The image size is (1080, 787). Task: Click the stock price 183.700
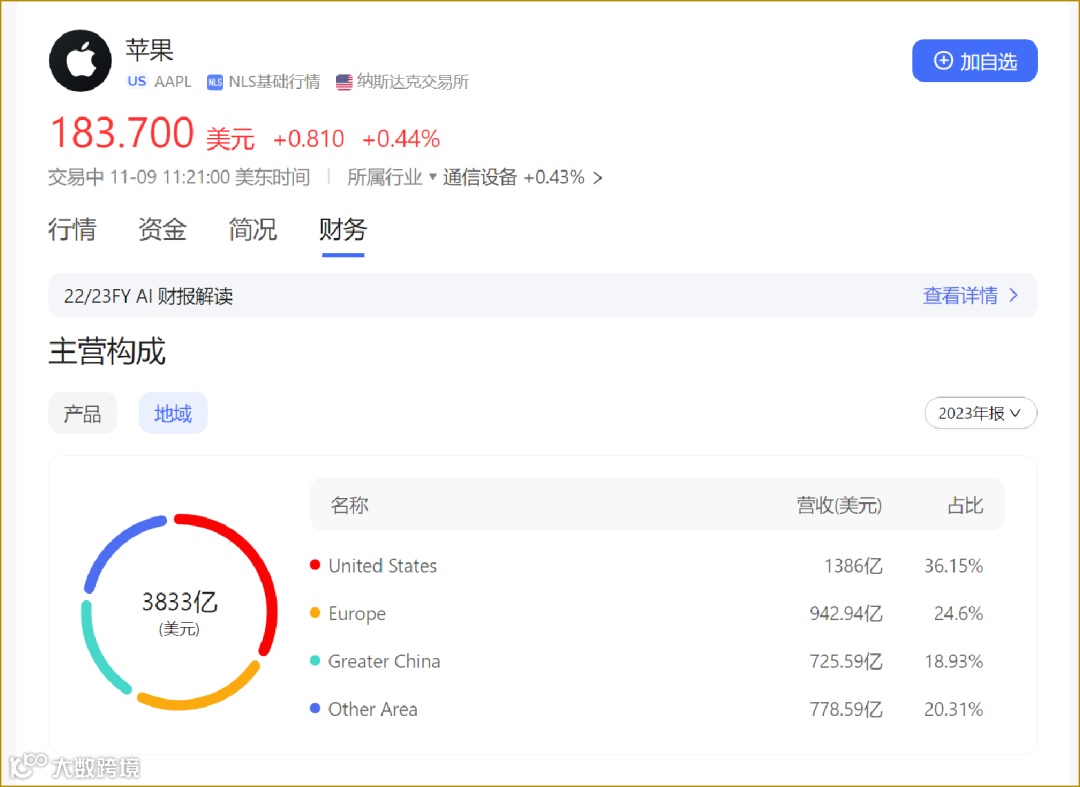pyautogui.click(x=122, y=132)
